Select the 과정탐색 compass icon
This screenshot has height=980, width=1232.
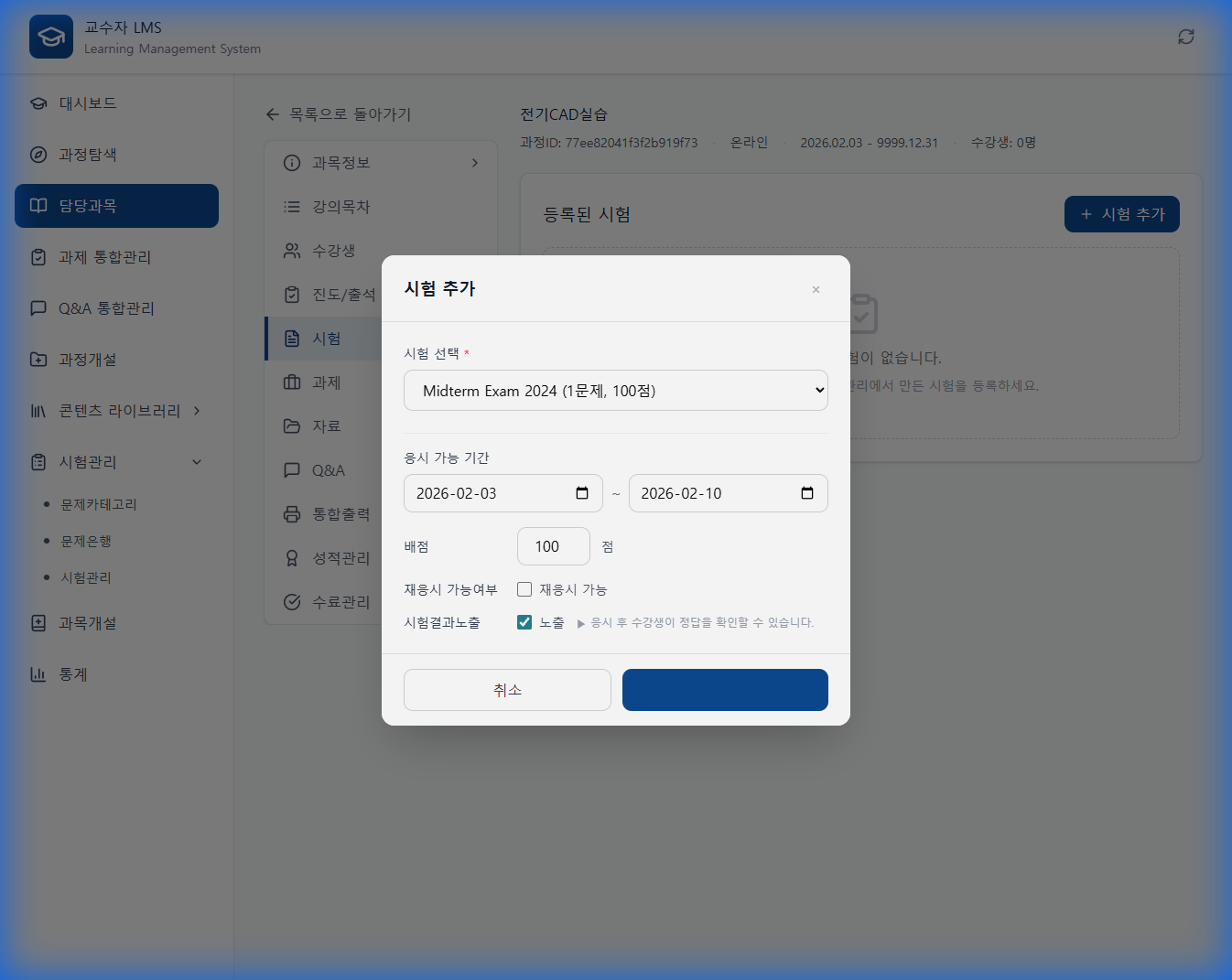click(x=38, y=155)
